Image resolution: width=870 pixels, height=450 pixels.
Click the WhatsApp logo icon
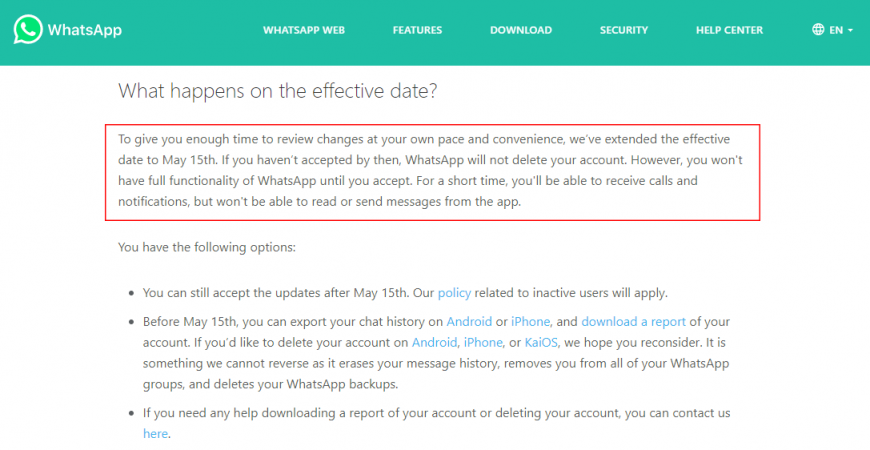coord(28,29)
